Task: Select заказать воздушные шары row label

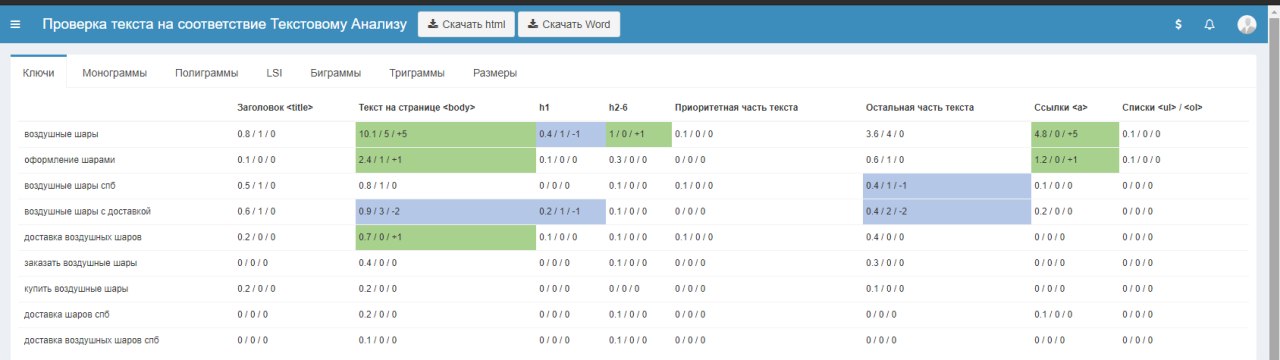Action: point(80,263)
